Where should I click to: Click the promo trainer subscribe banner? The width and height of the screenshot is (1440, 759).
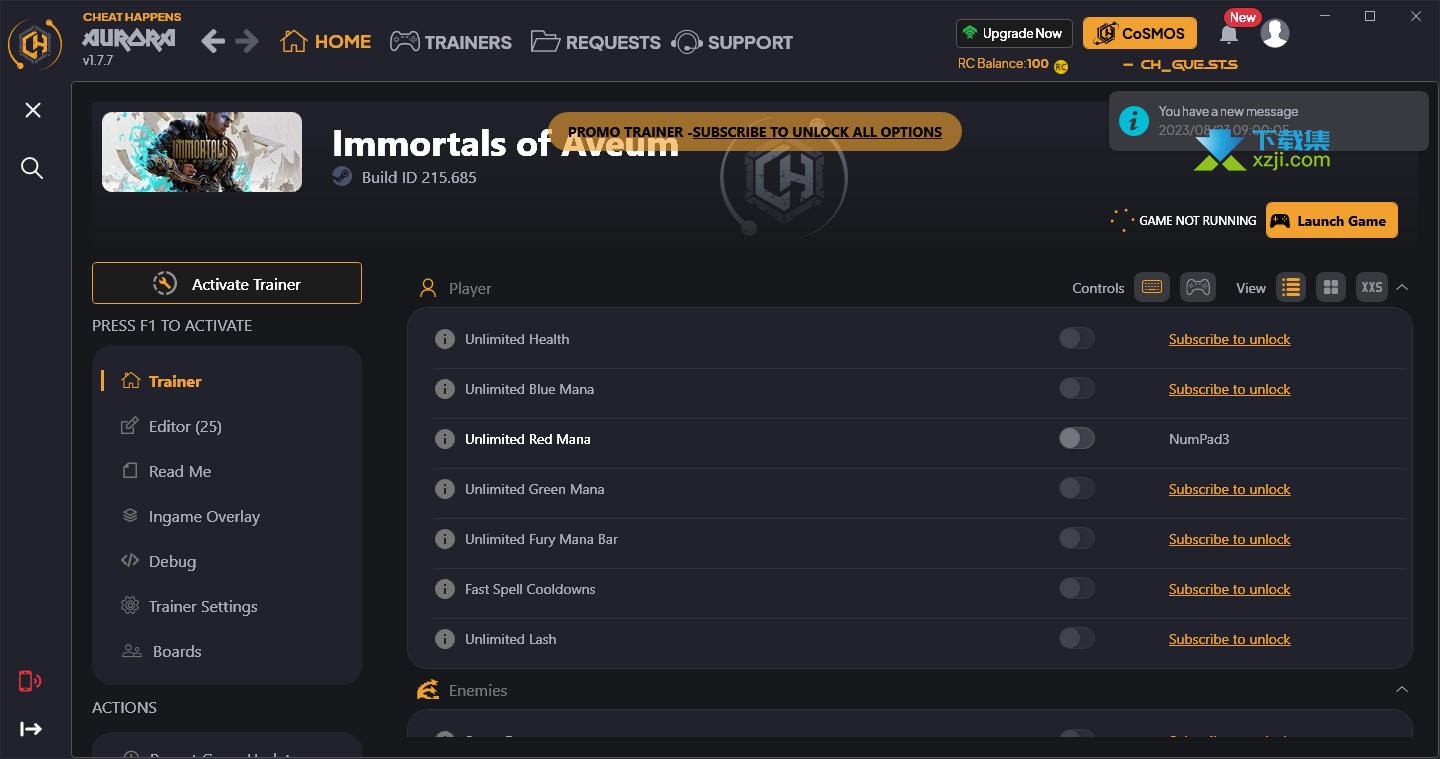pos(755,131)
